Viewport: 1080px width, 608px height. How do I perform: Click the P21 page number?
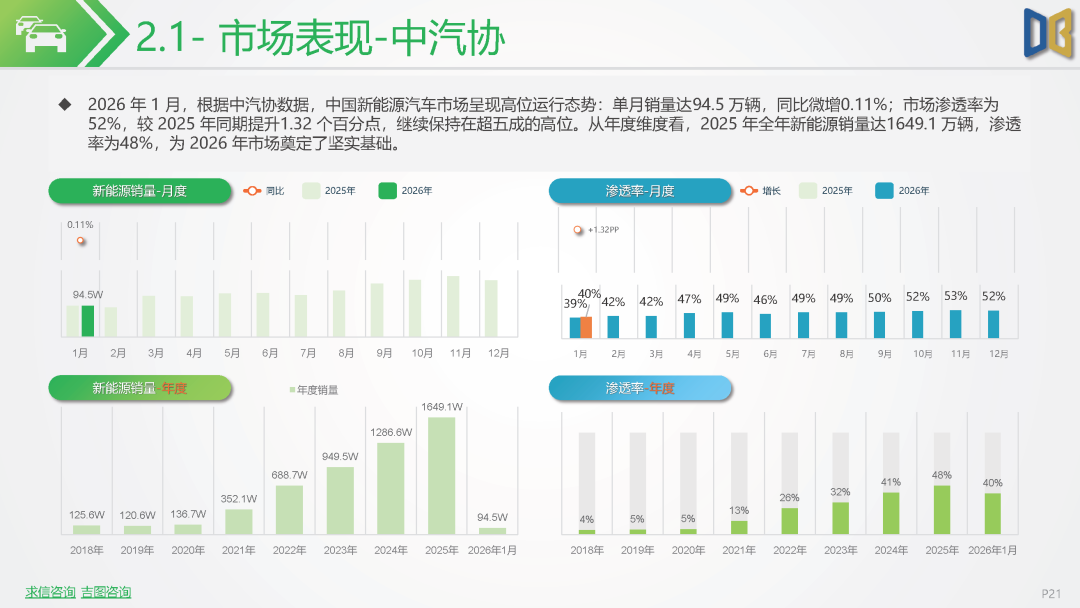click(x=1051, y=594)
